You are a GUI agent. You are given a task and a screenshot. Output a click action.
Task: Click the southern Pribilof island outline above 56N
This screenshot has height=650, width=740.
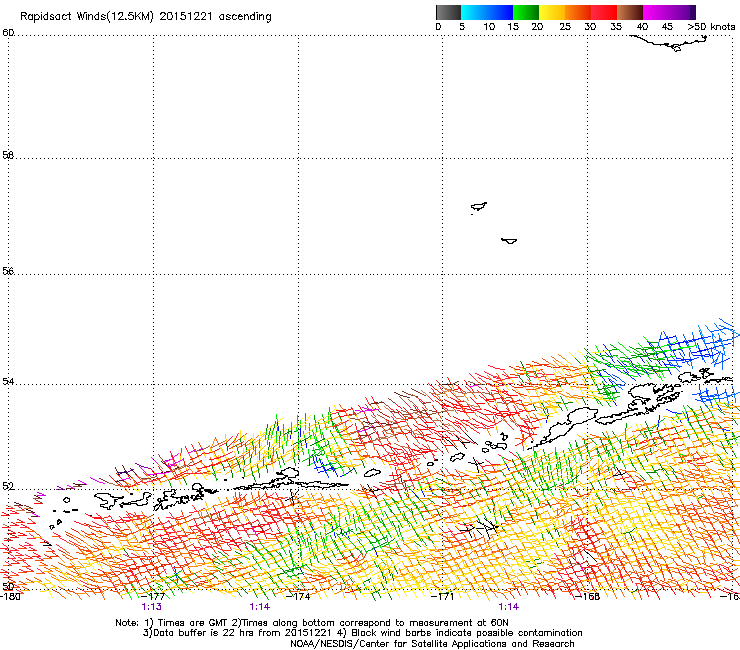[509, 241]
